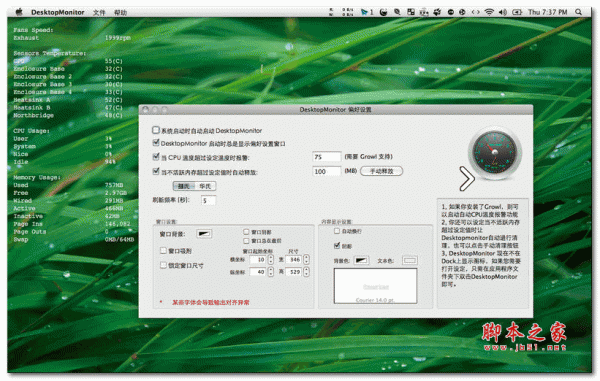Screen dimensions: 600x381
Task: Click the blue arrow menu bar icon
Action: 364,12
